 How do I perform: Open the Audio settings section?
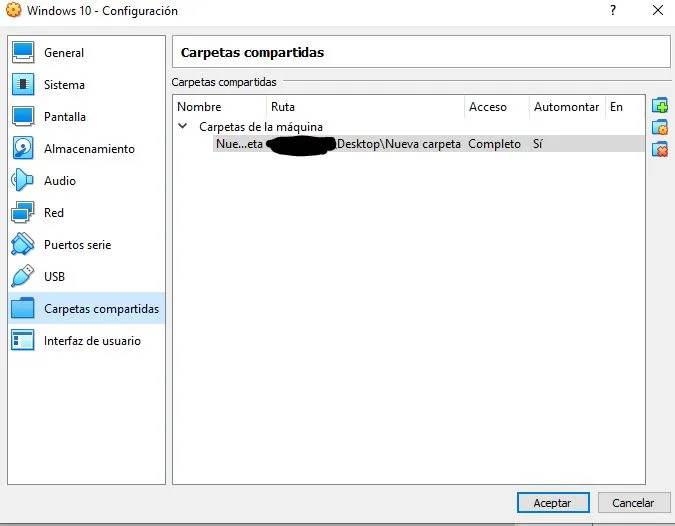tap(87, 180)
